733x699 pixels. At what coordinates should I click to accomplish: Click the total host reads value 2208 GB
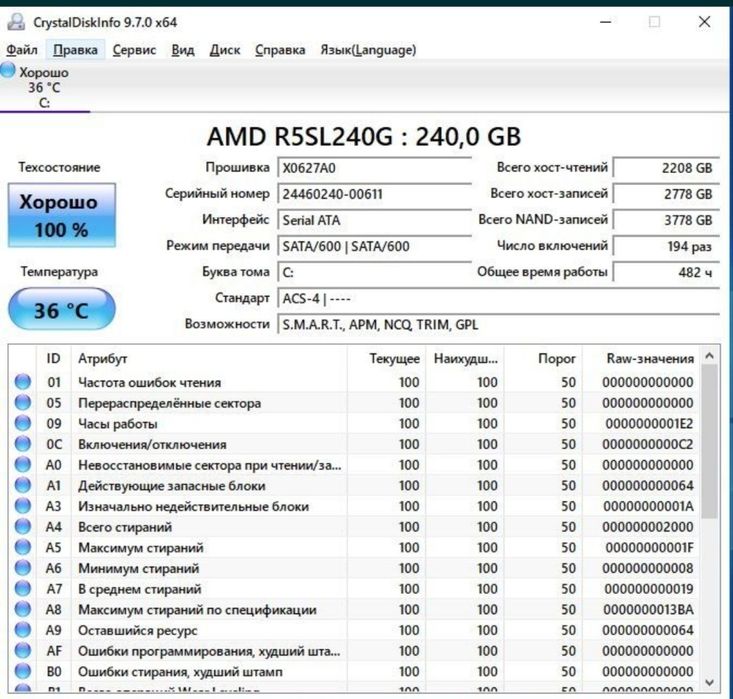pyautogui.click(x=666, y=168)
